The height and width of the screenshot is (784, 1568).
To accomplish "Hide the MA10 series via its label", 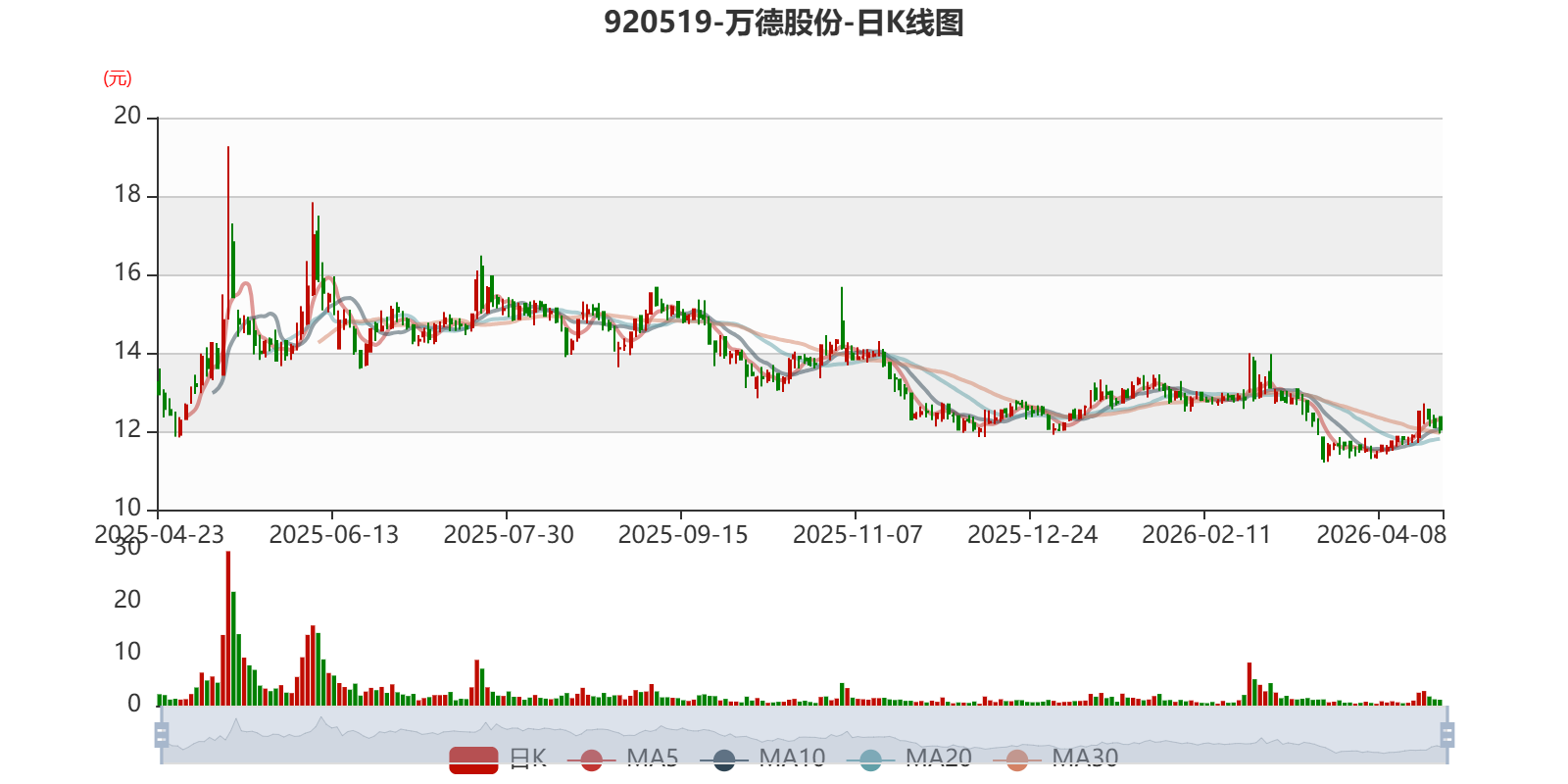I will [x=792, y=759].
